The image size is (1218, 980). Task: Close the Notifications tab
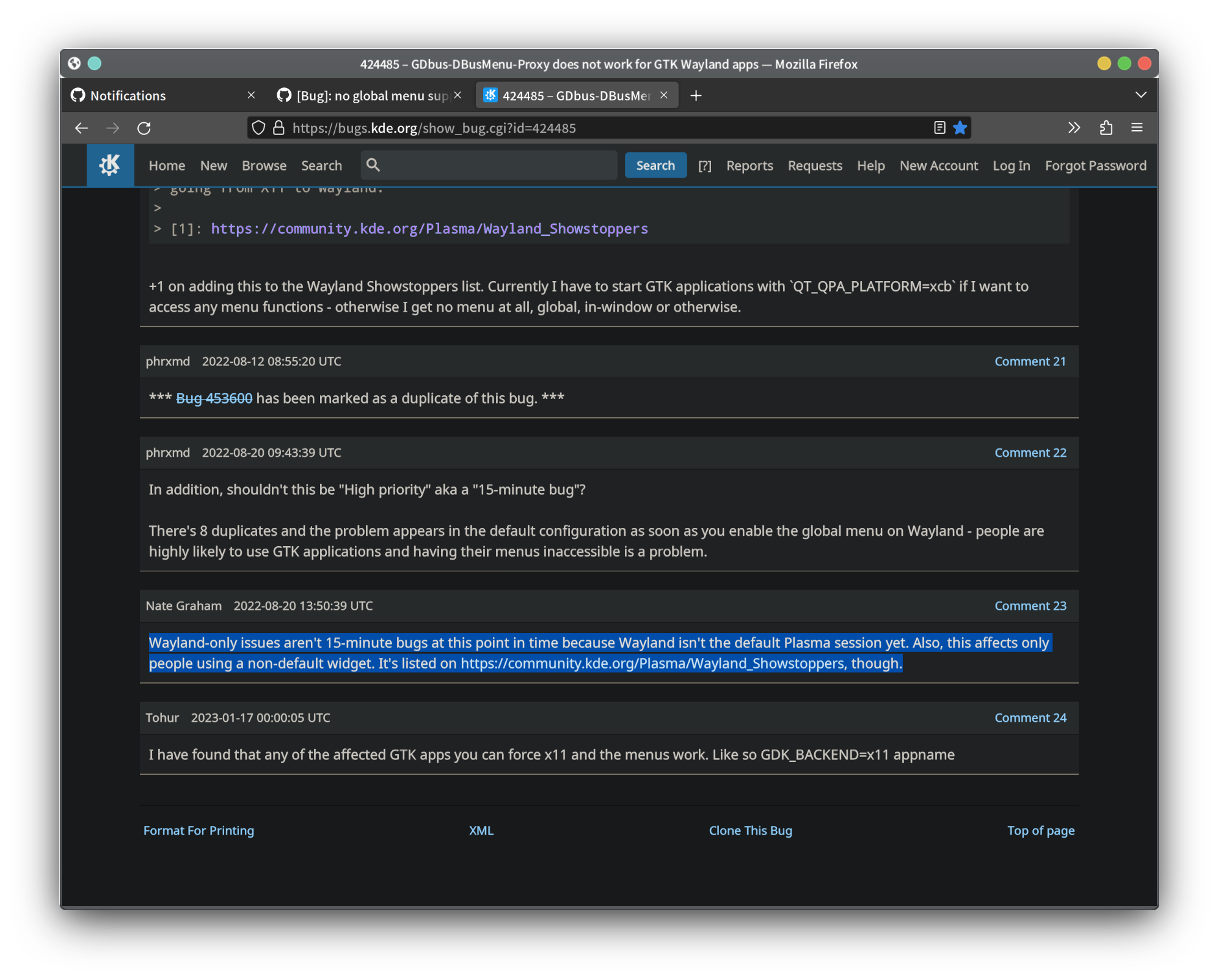[252, 95]
